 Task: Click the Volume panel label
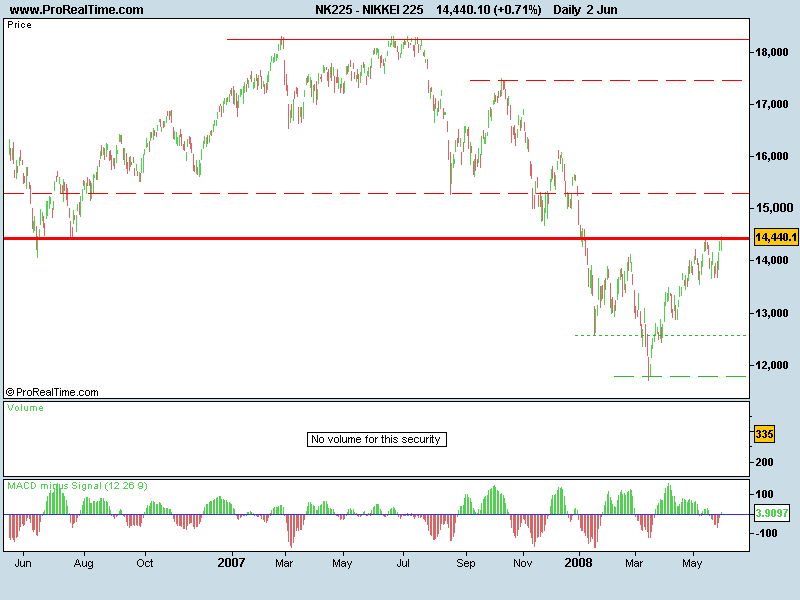(25, 408)
